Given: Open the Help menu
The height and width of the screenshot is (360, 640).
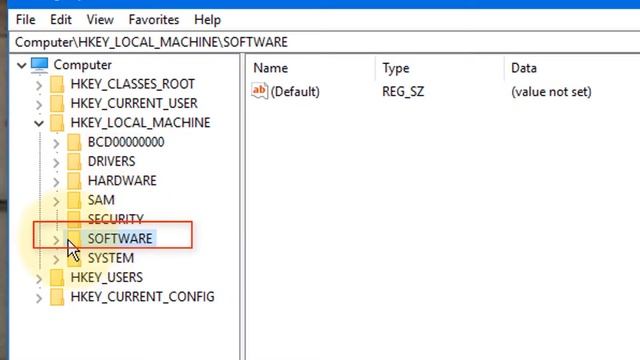Looking at the screenshot, I should 207,20.
